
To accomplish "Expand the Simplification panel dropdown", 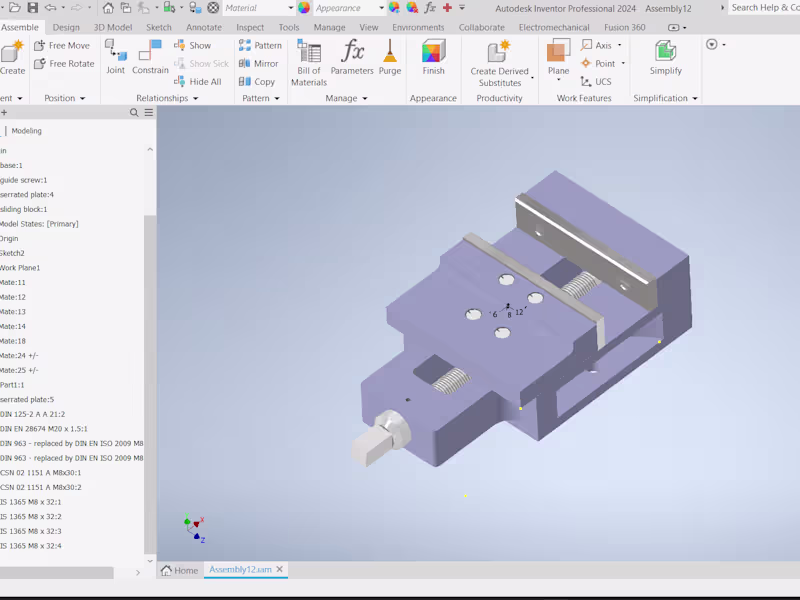I will tap(695, 98).
